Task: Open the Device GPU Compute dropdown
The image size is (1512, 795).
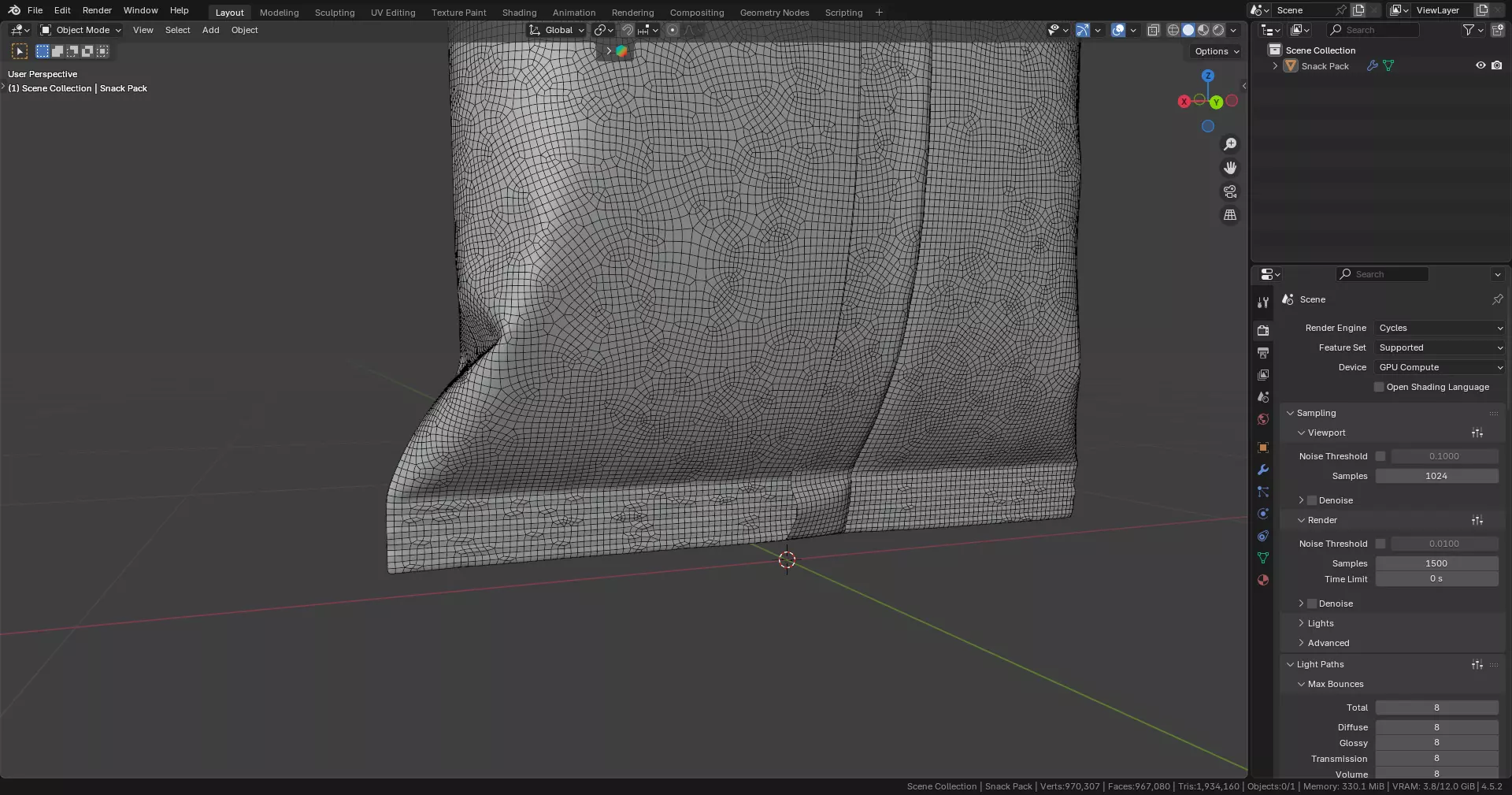Action: pos(1440,367)
